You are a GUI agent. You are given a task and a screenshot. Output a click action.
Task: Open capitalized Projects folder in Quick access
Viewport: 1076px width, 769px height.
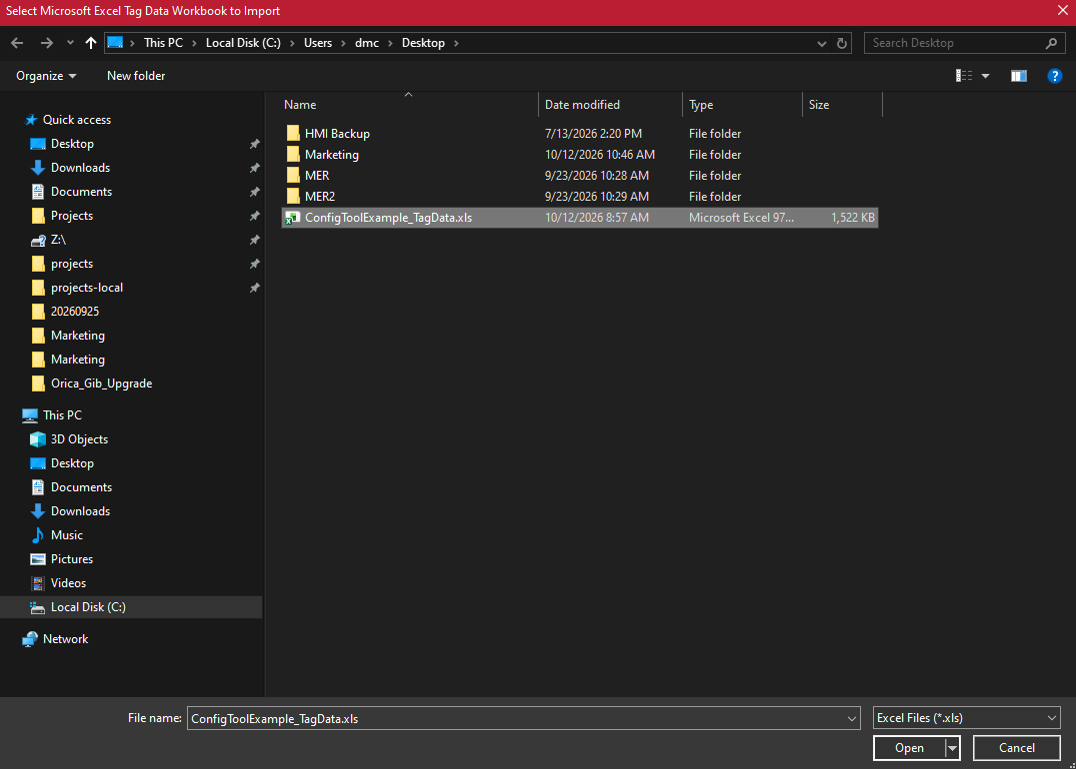(71, 215)
